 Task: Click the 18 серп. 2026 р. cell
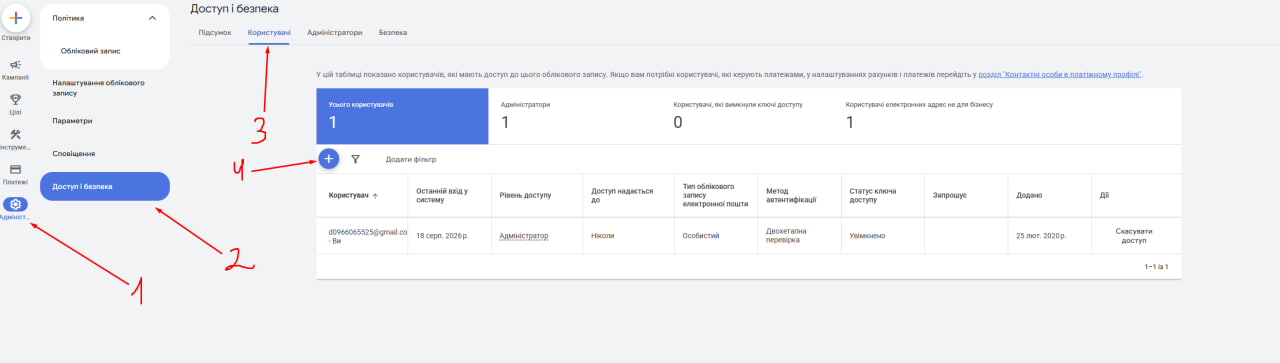point(442,236)
